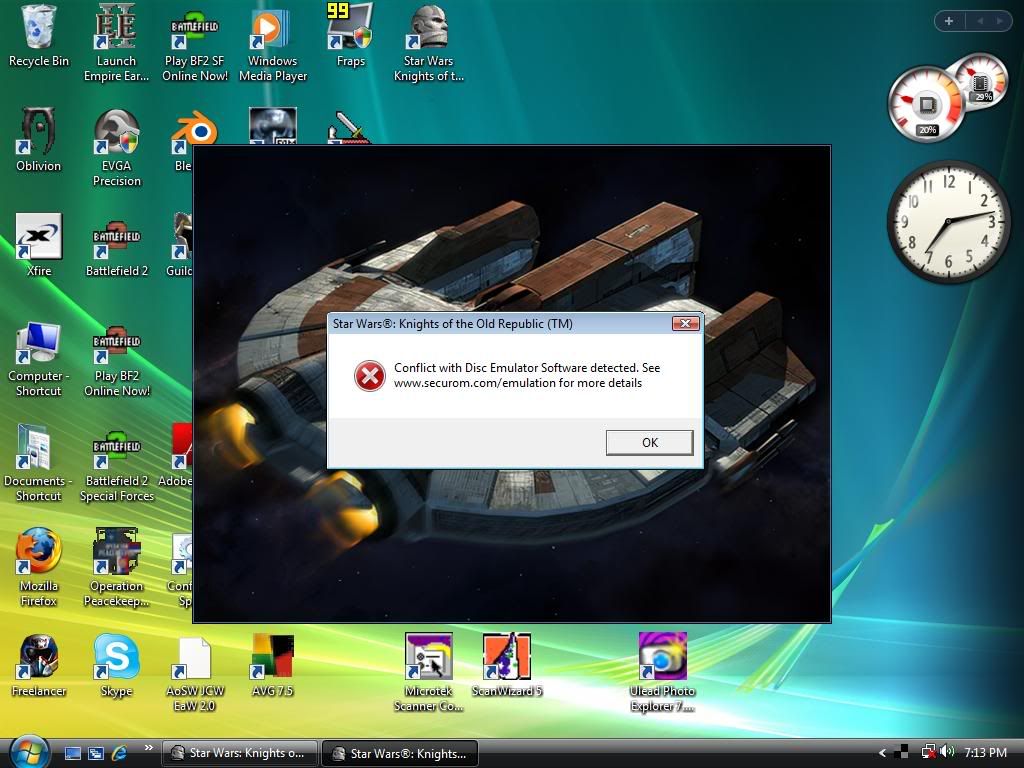The width and height of the screenshot is (1024, 768).
Task: Click the Show Desktop quick launch icon
Action: point(72,753)
